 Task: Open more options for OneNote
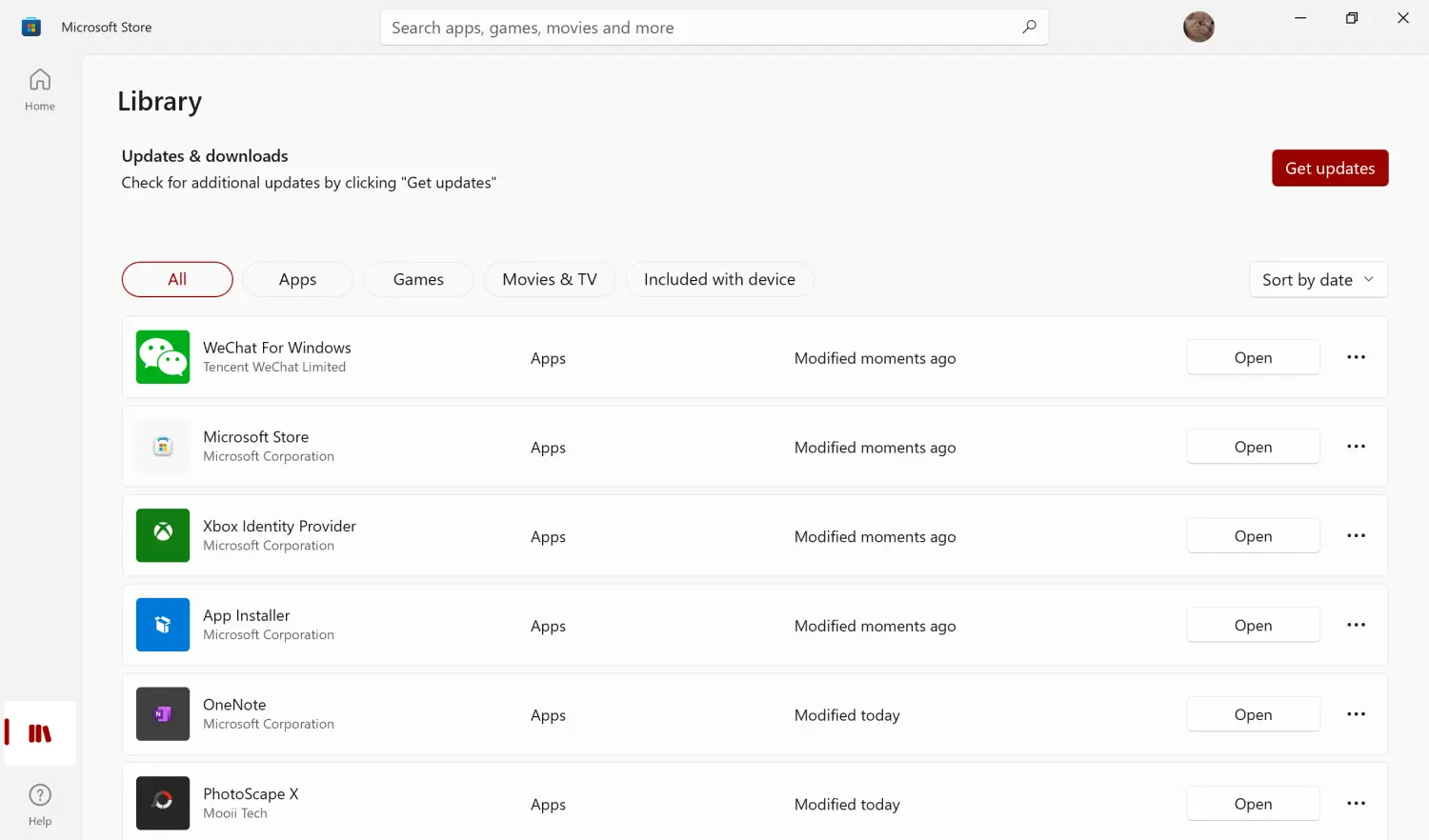pos(1356,714)
